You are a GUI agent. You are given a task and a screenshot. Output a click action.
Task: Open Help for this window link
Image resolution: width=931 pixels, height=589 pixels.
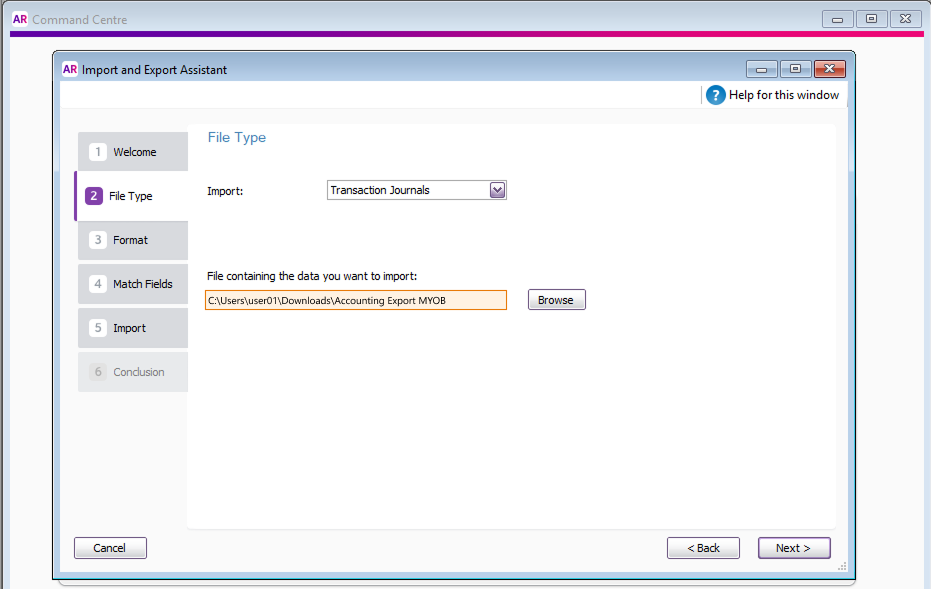point(784,95)
